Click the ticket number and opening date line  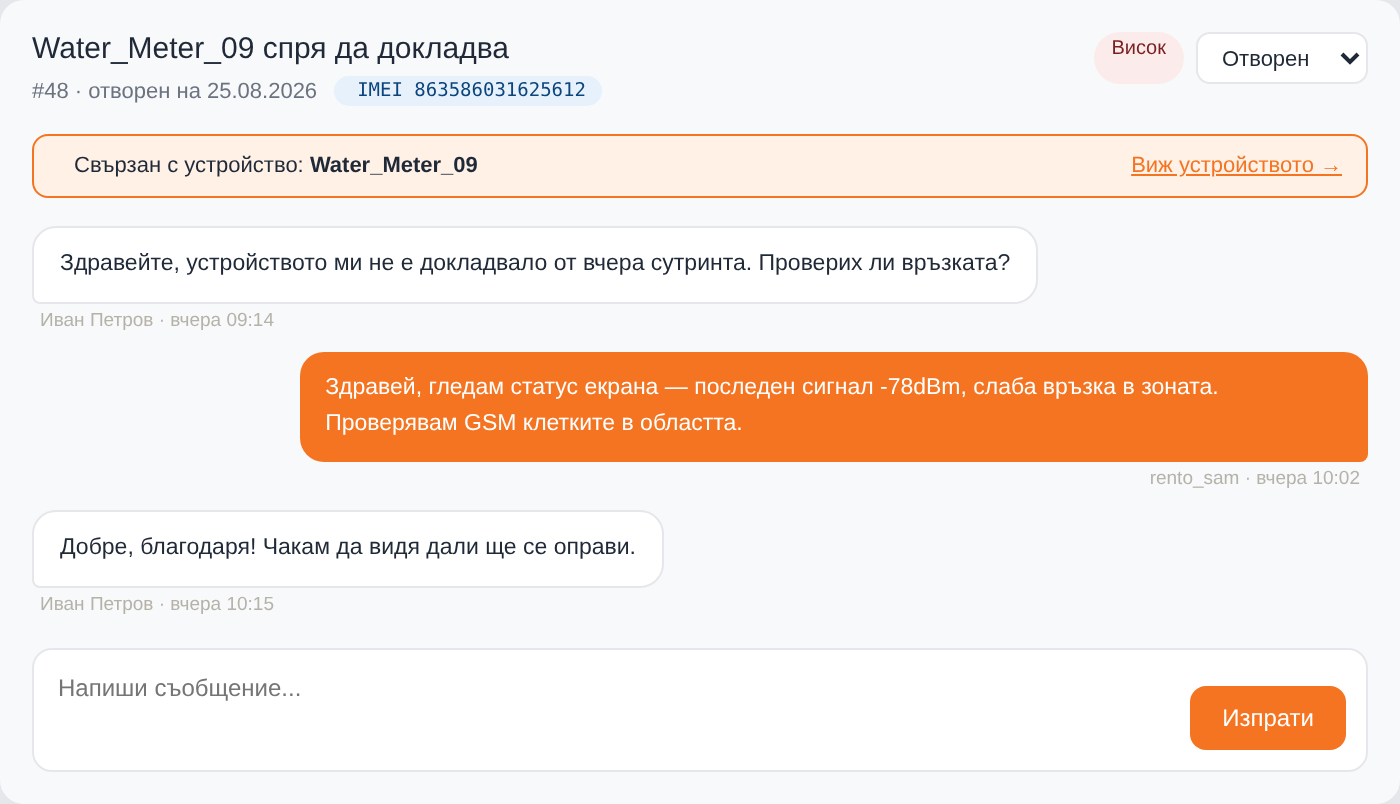(x=174, y=91)
